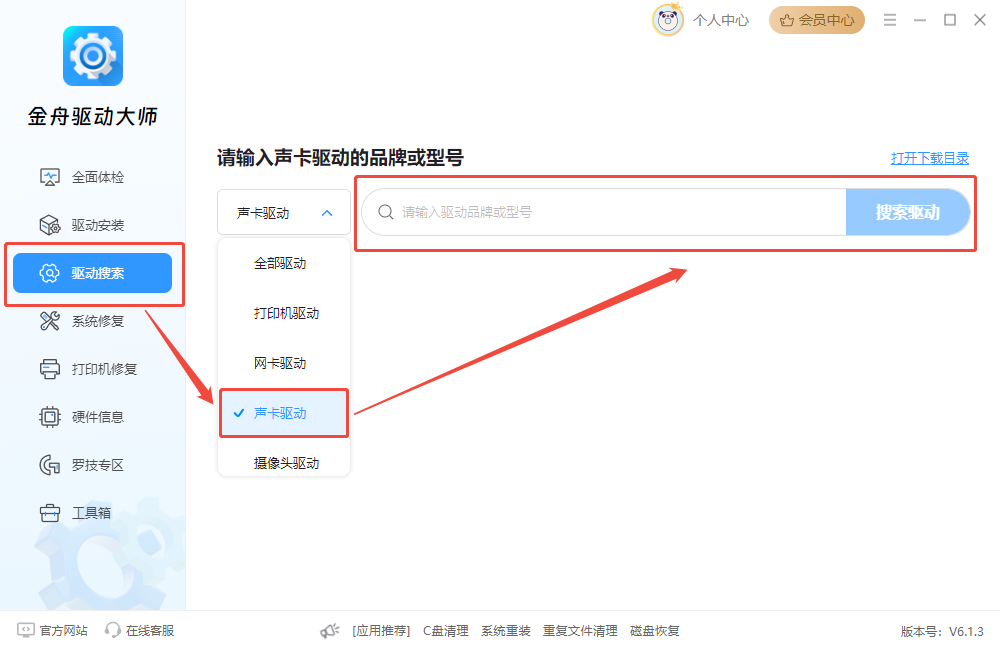Click the 打开下载目录 link

click(x=930, y=158)
